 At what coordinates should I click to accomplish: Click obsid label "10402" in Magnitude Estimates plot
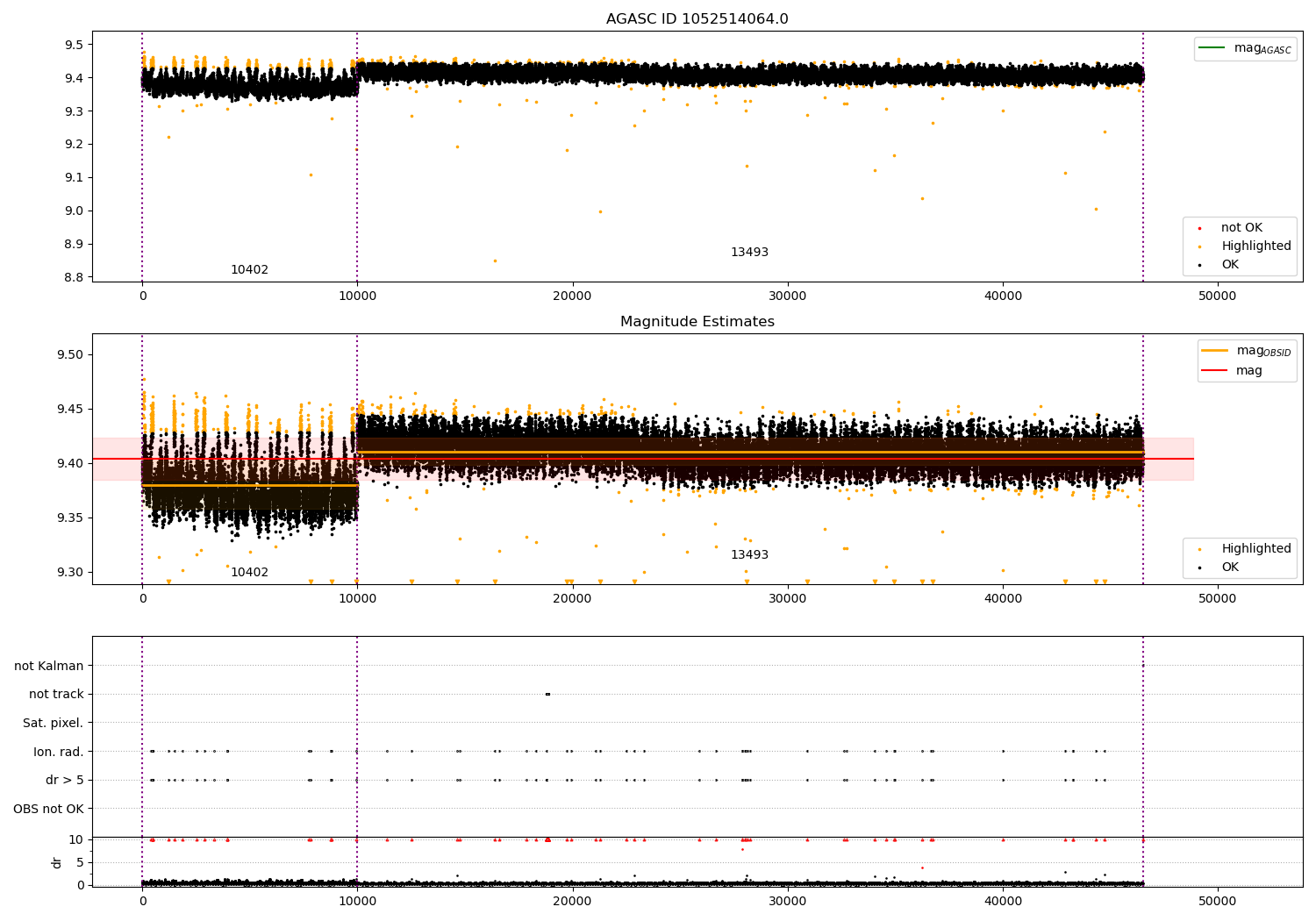[249, 573]
